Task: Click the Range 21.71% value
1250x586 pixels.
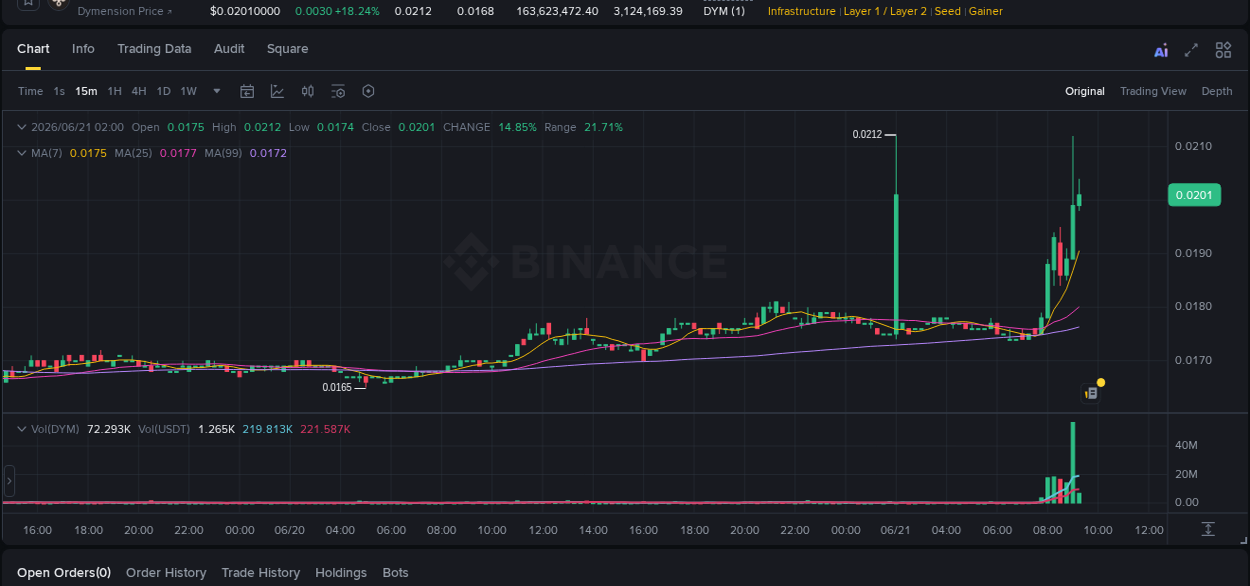Action: tap(603, 127)
